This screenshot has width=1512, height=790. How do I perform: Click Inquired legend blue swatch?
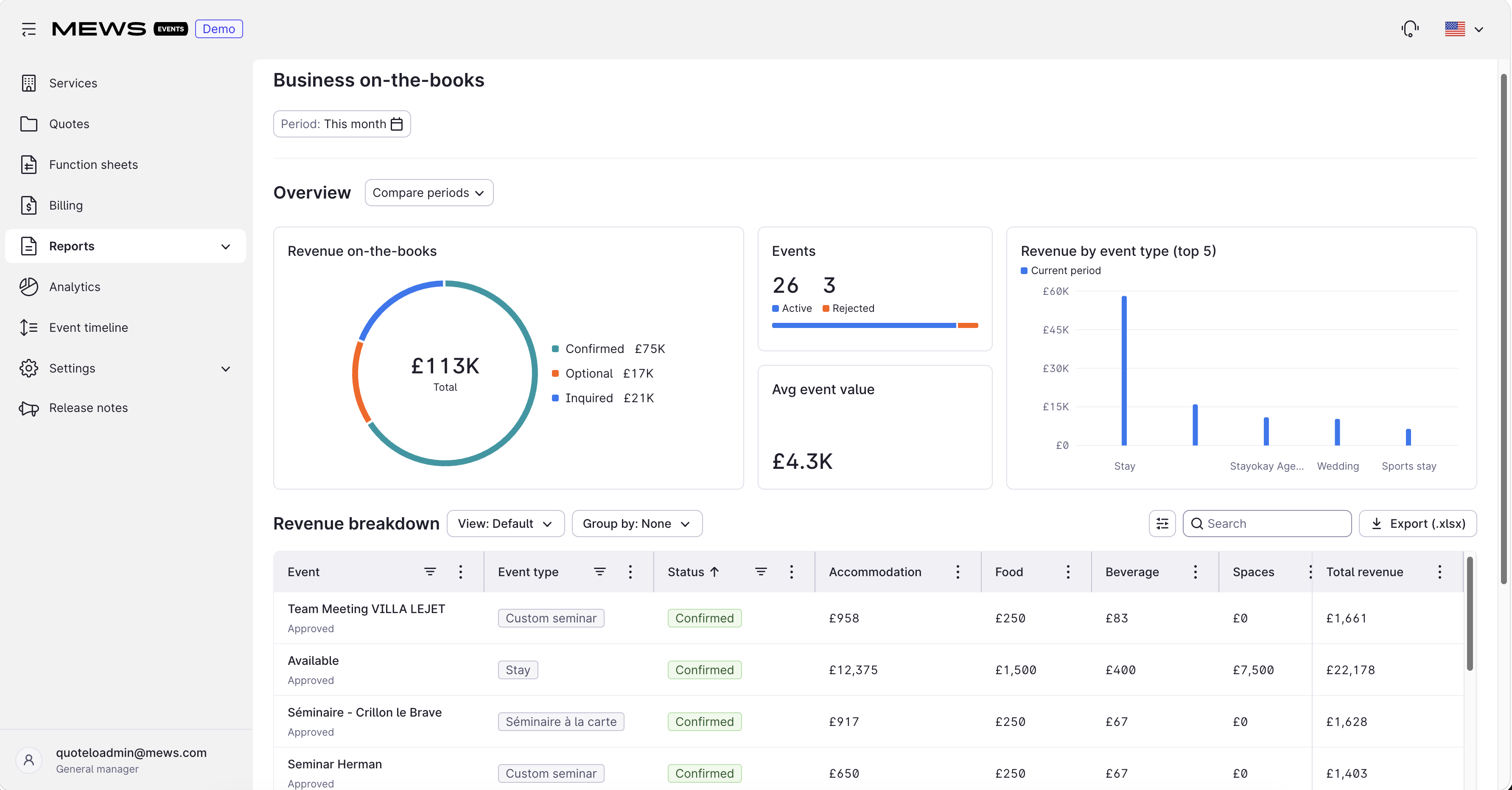click(x=555, y=398)
